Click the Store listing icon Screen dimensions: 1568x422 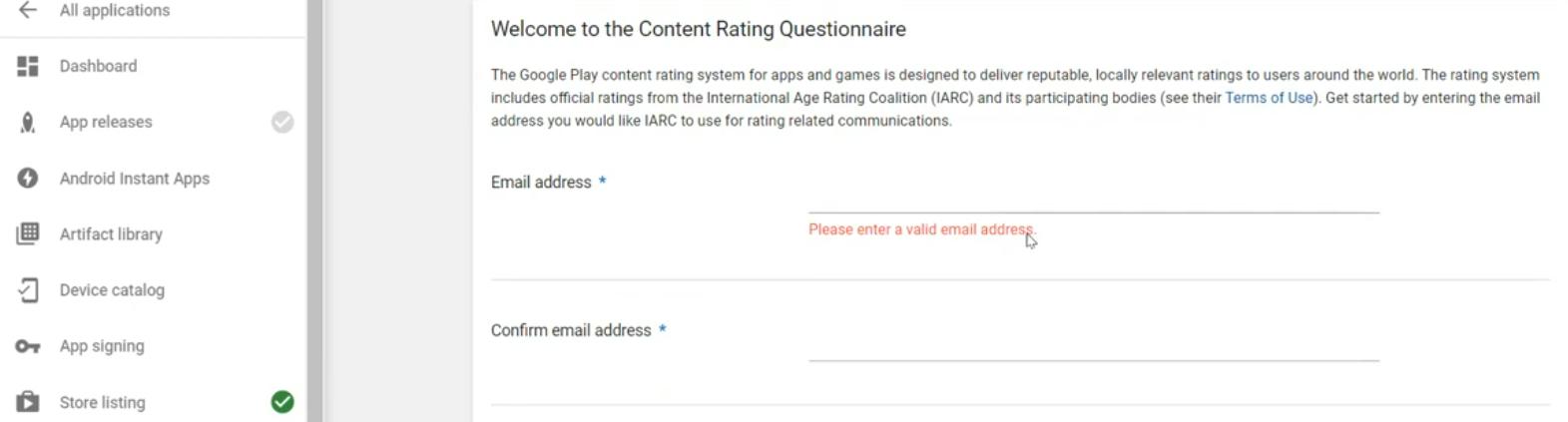[x=28, y=402]
